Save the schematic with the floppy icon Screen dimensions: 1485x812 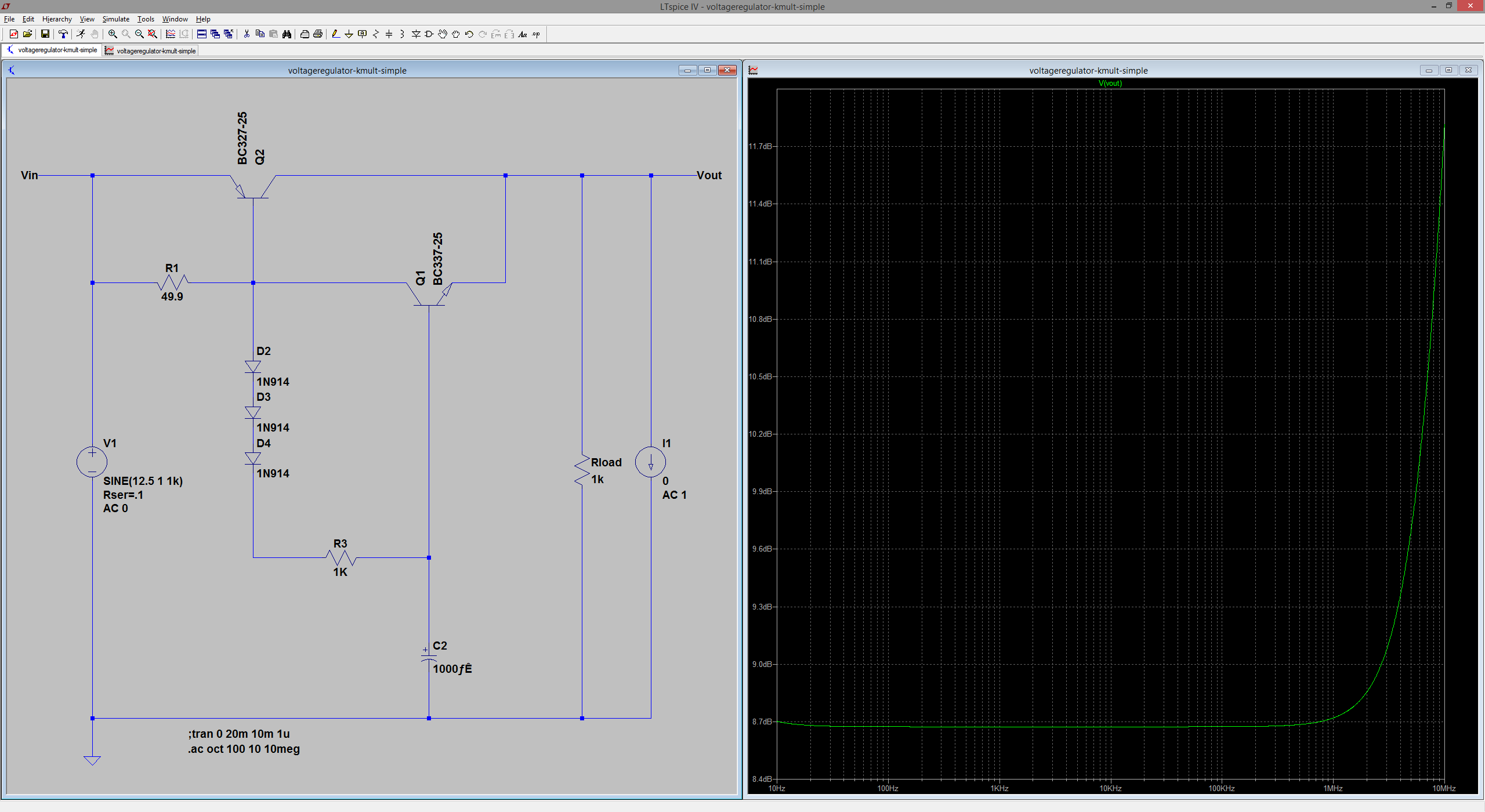pos(45,34)
